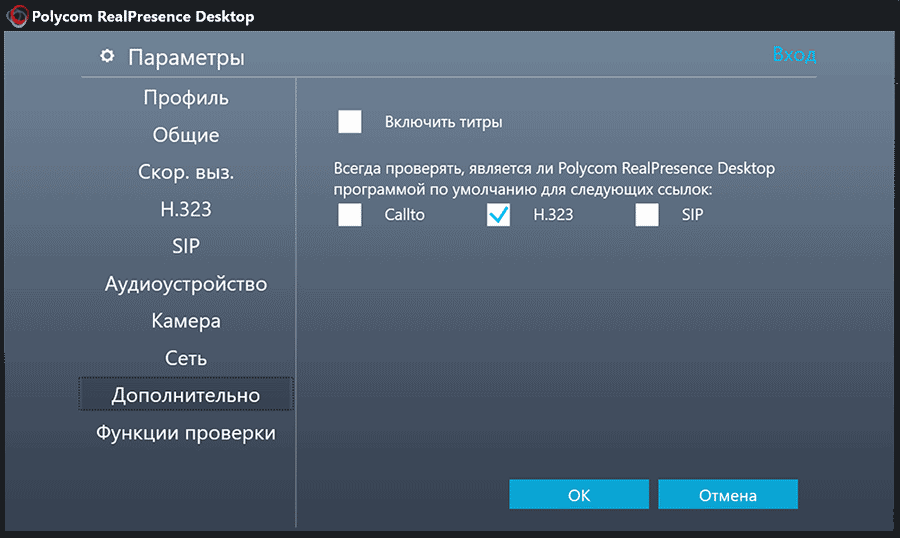Open the Профиль settings section

pos(186,98)
